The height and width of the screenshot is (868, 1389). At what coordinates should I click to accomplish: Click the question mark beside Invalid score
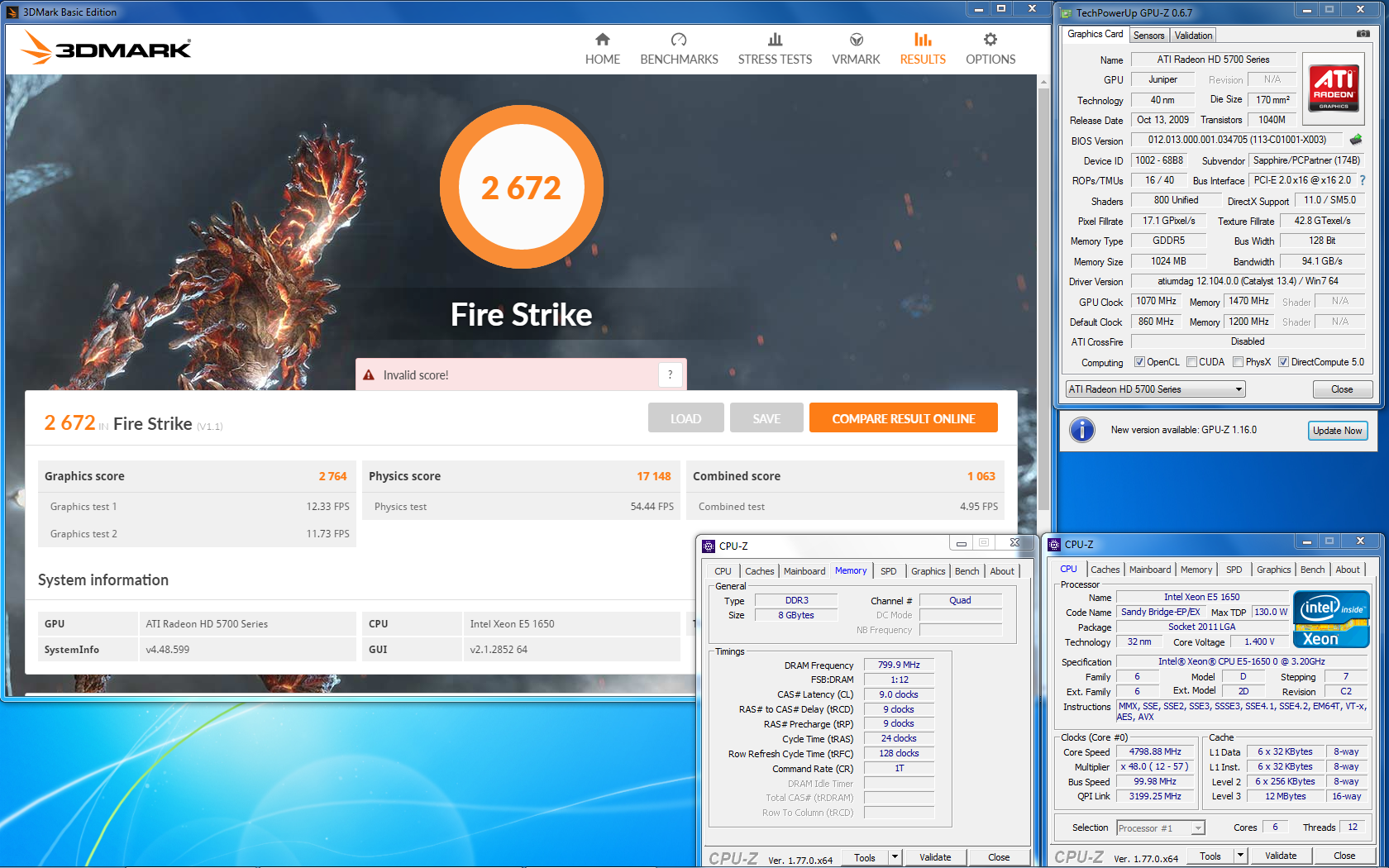[x=671, y=374]
